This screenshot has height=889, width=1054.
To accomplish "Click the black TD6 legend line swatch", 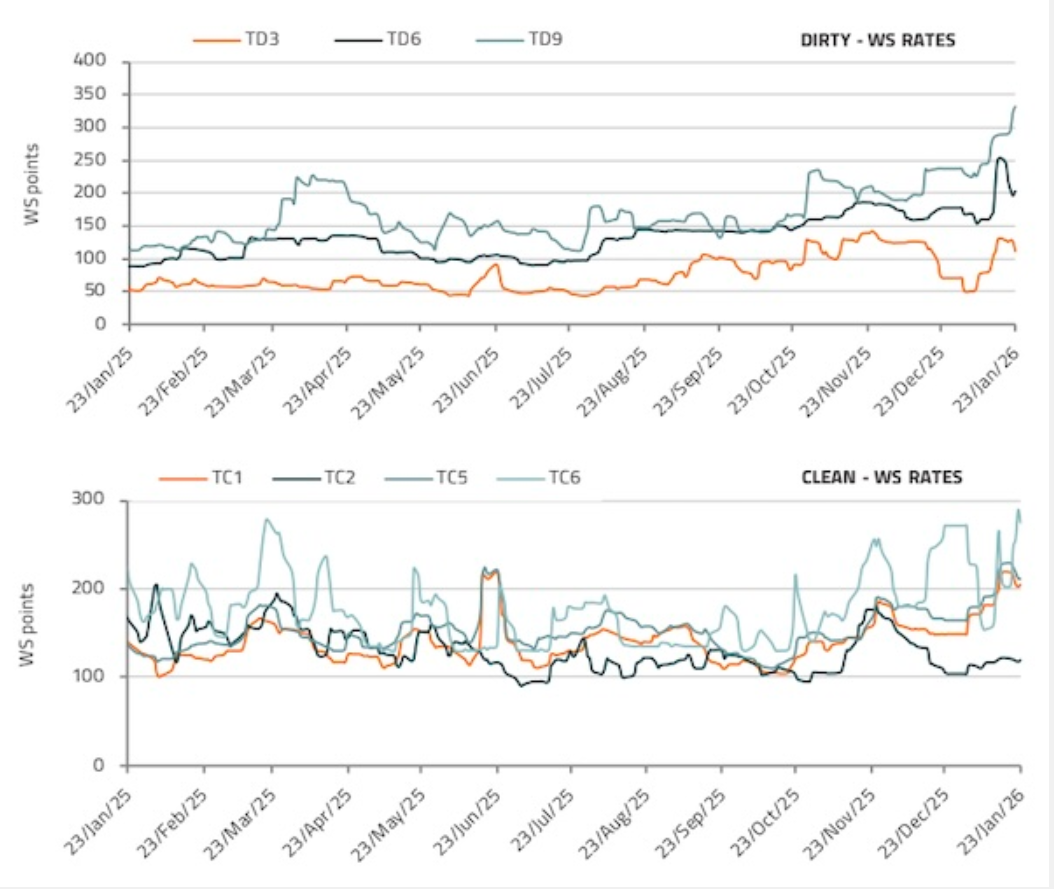I will [355, 41].
